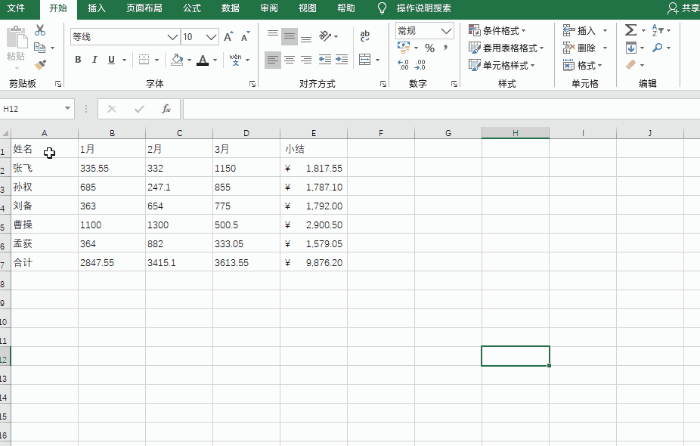Open 条件格式 conditional formatting
Viewport: 700px width, 446px height.
coord(502,31)
